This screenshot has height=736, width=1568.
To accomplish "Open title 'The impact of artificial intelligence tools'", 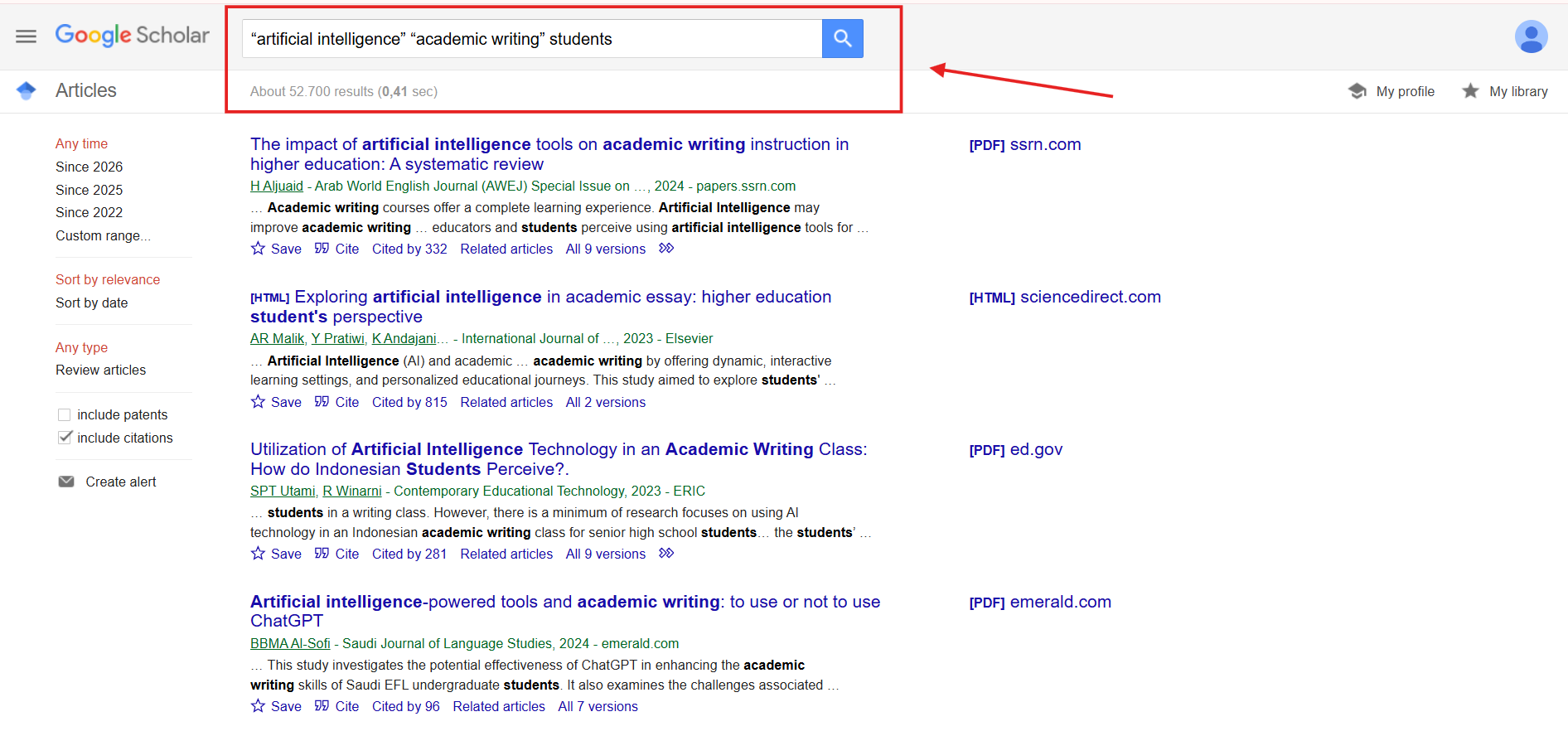I will coord(549,154).
